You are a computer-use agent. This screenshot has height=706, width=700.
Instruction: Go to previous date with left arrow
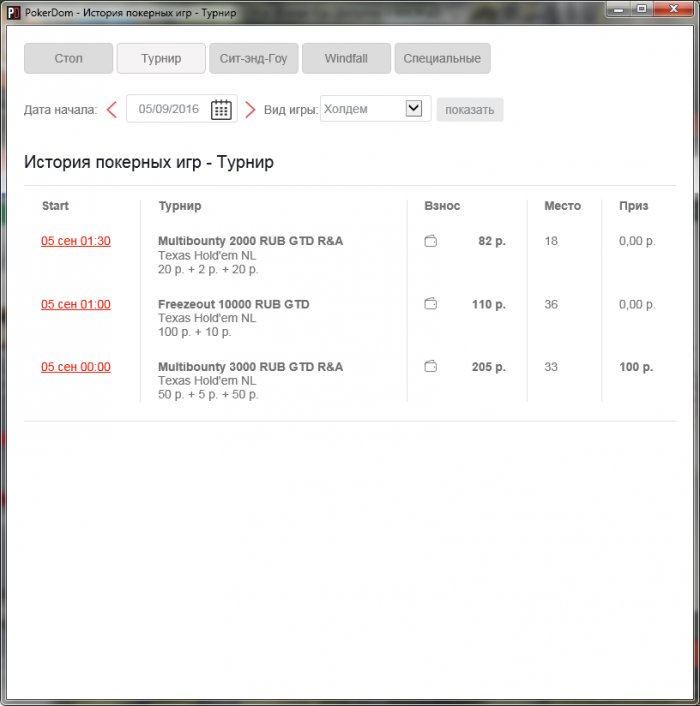click(112, 109)
